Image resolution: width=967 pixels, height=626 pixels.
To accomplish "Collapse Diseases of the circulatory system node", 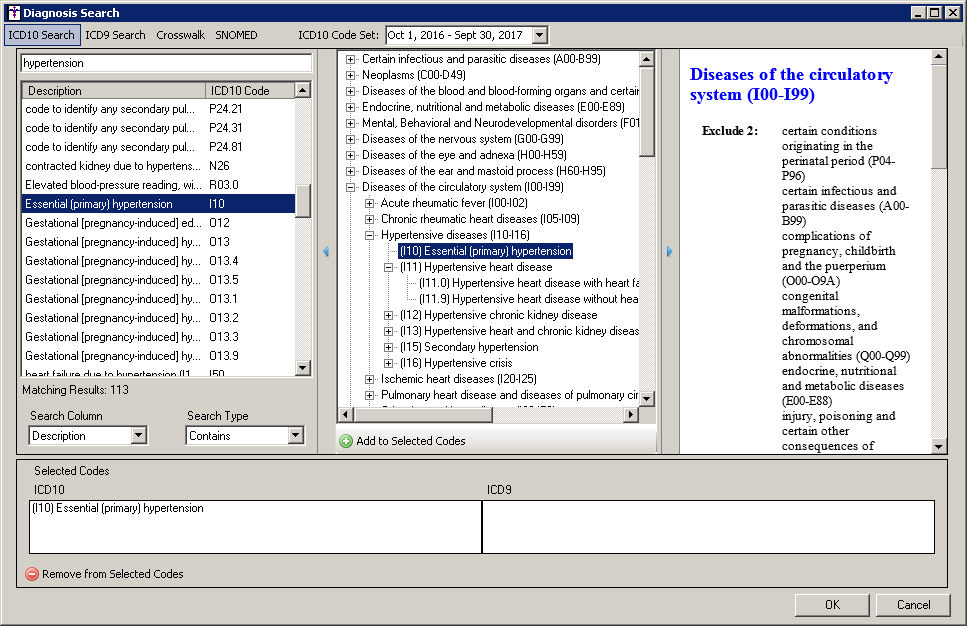I will tap(351, 187).
